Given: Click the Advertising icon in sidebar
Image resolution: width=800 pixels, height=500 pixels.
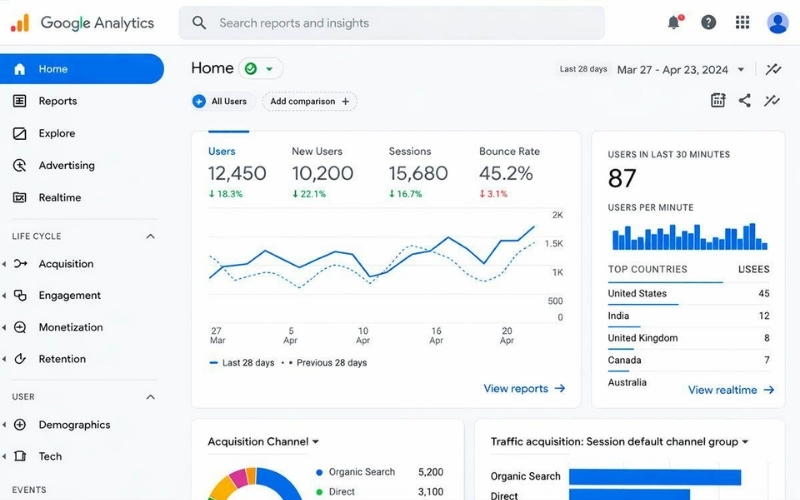Looking at the screenshot, I should [x=19, y=165].
